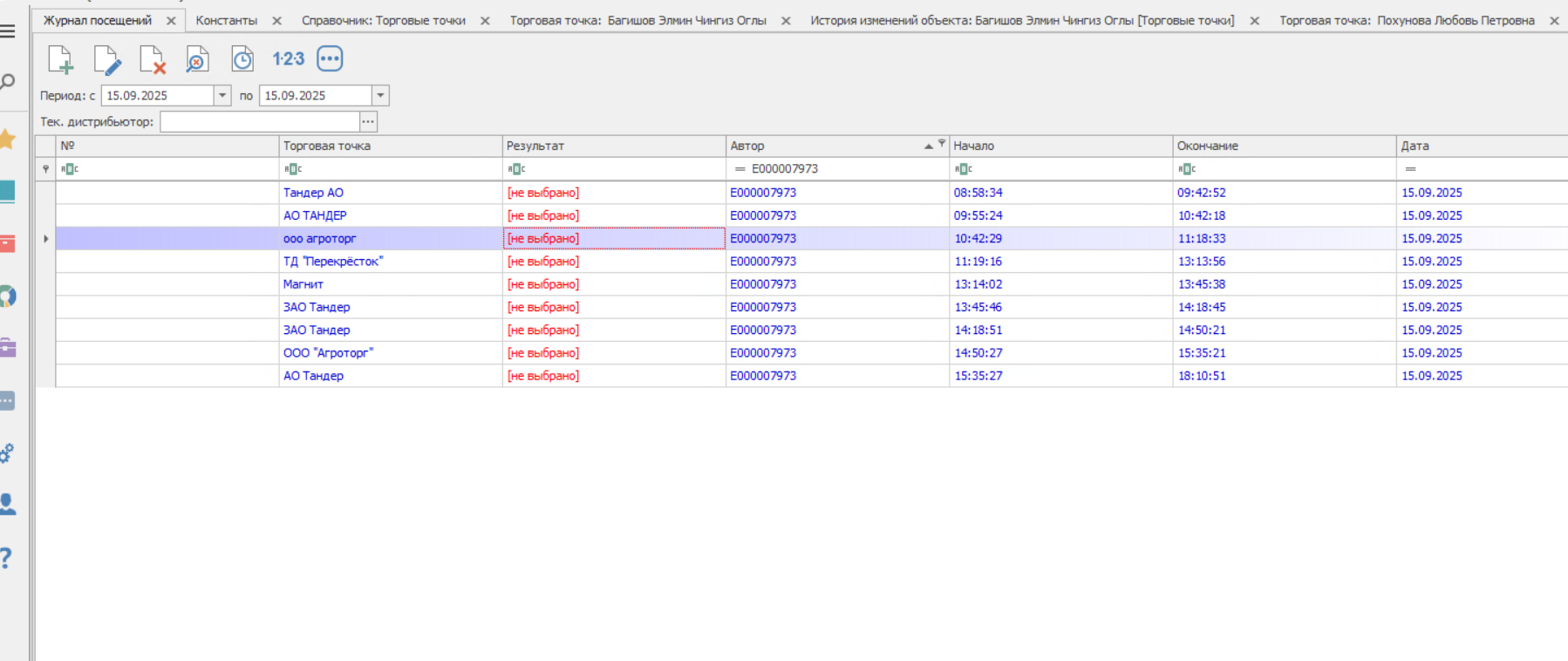The width and height of the screenshot is (1568, 661).
Task: Click period start date field
Action: pyautogui.click(x=158, y=96)
